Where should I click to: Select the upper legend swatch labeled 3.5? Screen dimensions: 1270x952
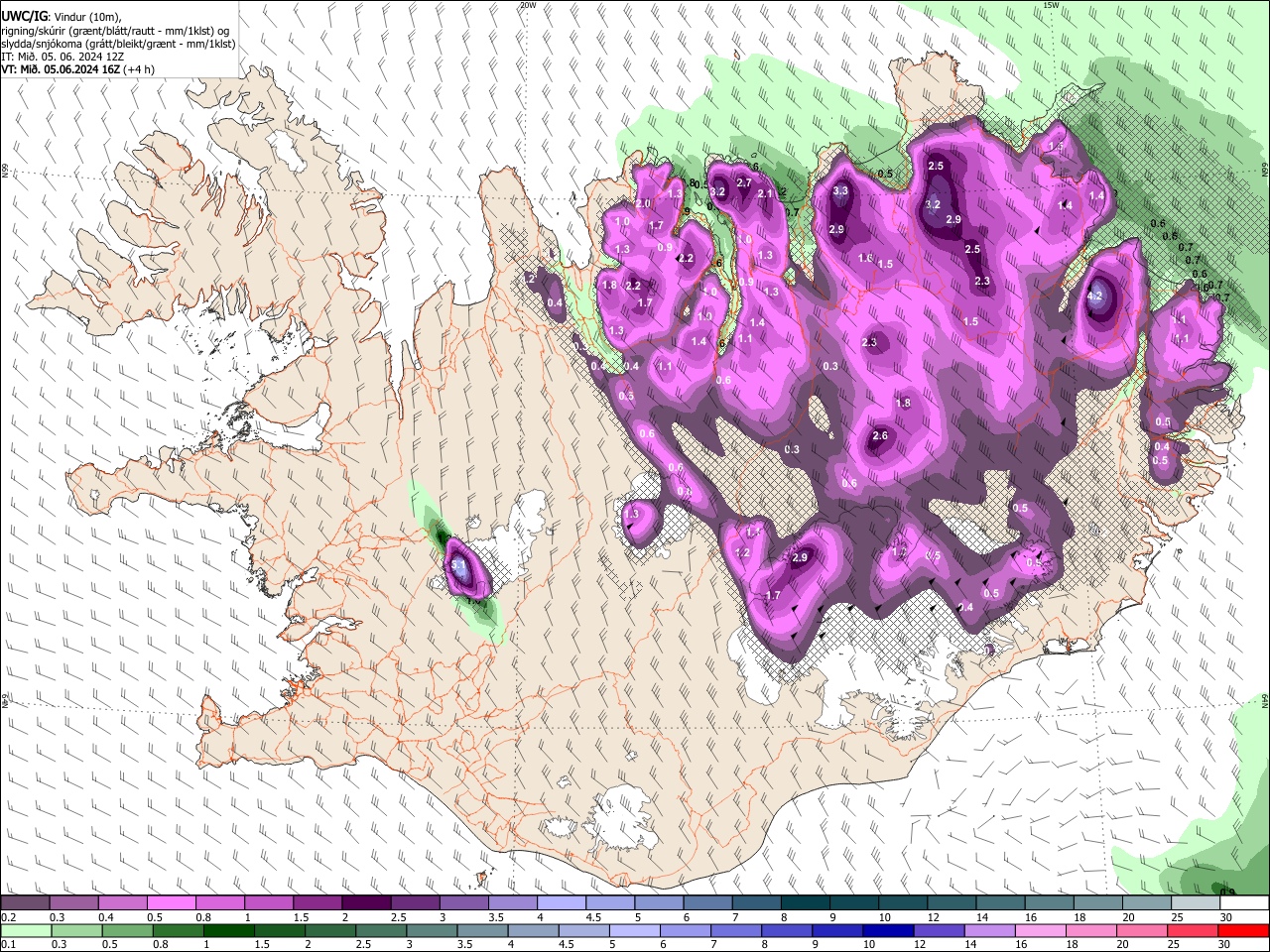[513, 902]
